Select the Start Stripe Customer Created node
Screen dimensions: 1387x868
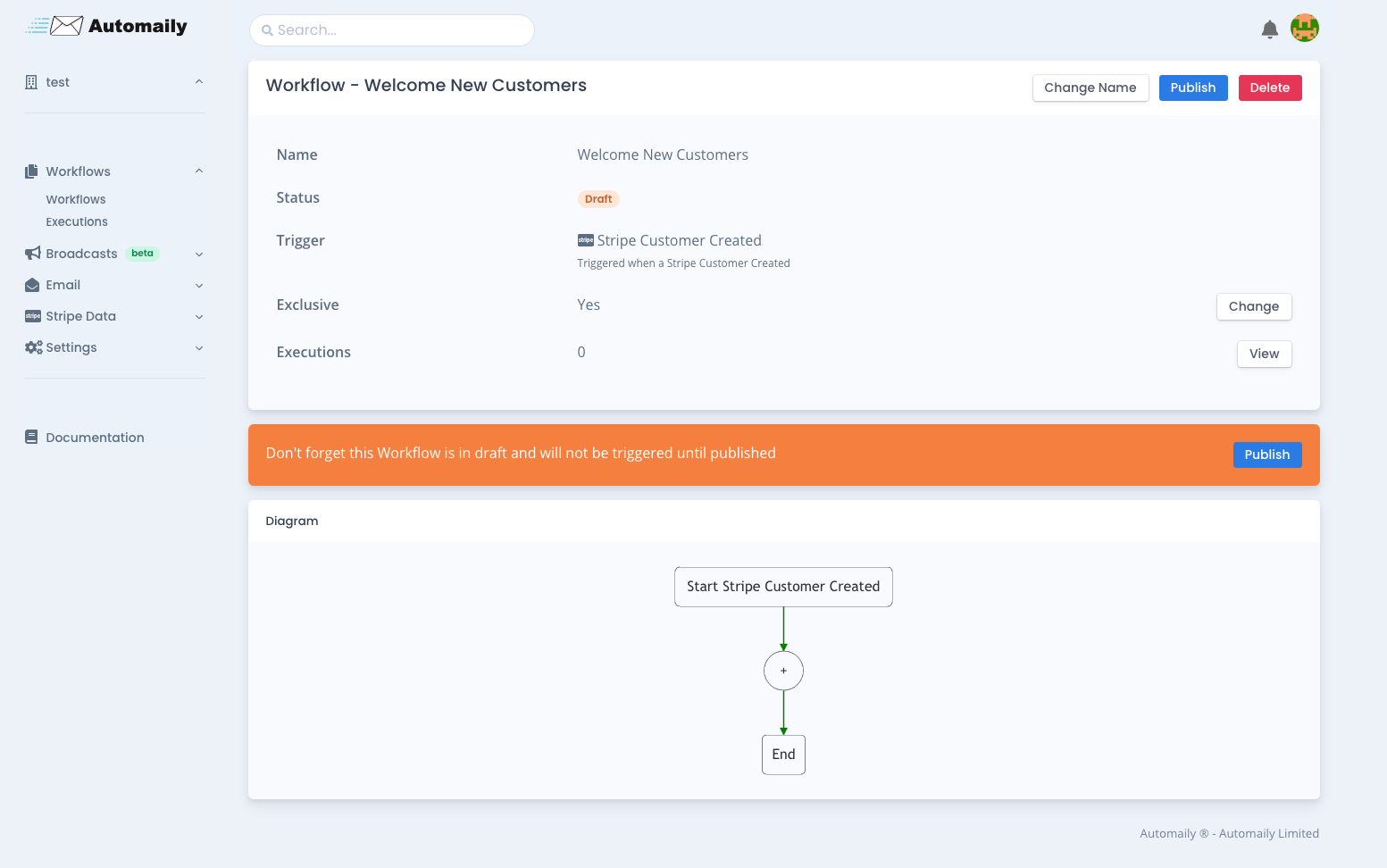783,587
